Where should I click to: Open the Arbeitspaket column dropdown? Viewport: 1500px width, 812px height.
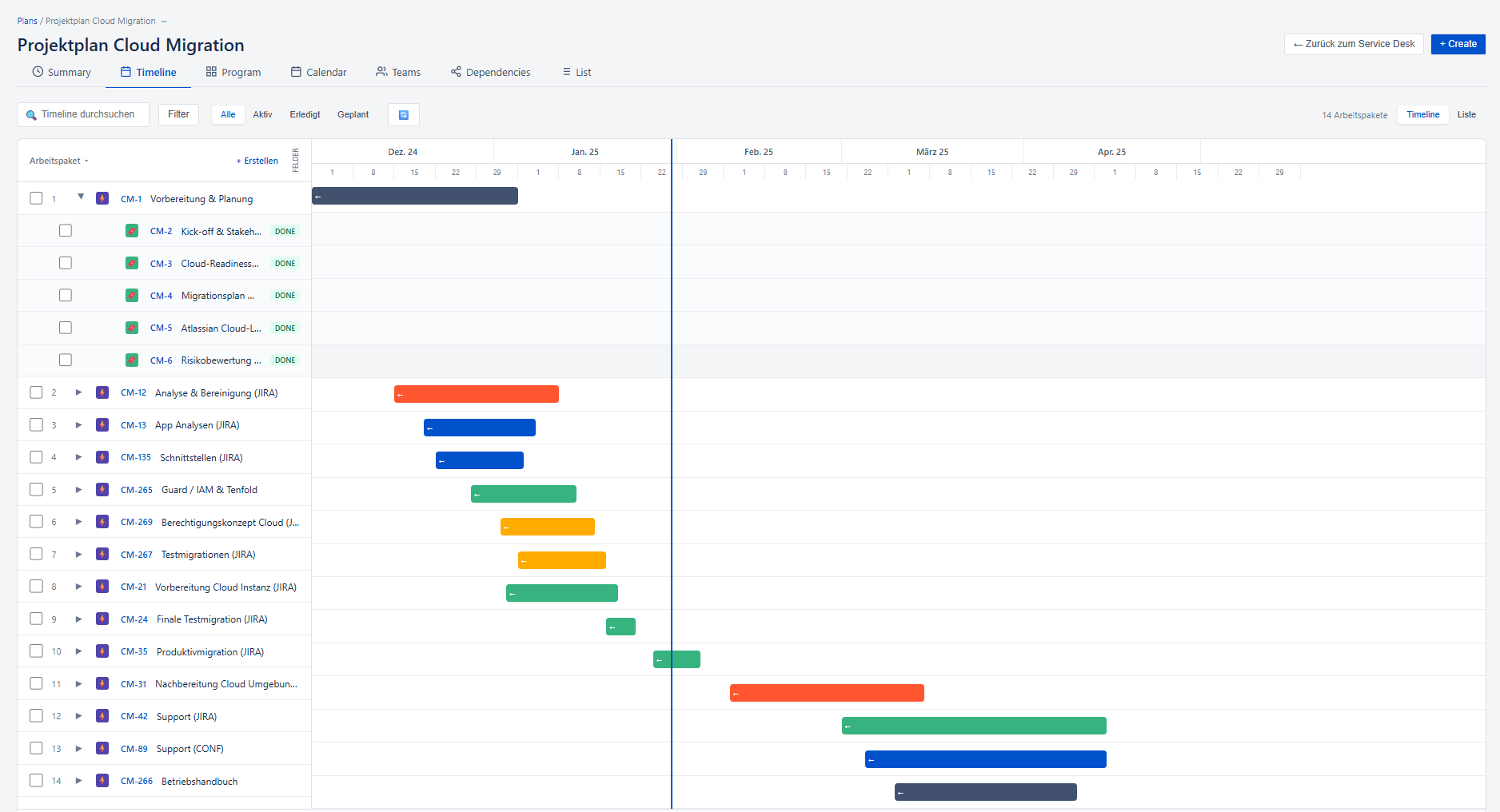click(x=59, y=161)
